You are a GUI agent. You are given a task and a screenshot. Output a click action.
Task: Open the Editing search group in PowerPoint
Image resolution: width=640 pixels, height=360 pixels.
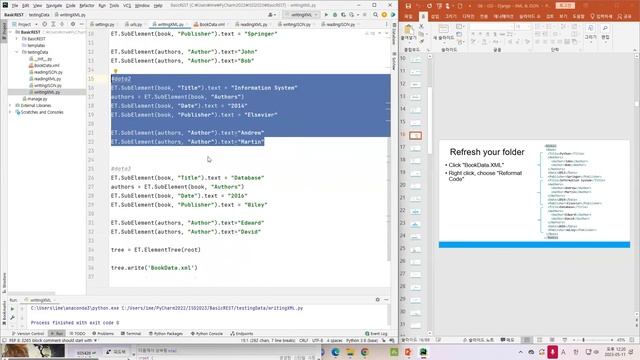click(605, 32)
